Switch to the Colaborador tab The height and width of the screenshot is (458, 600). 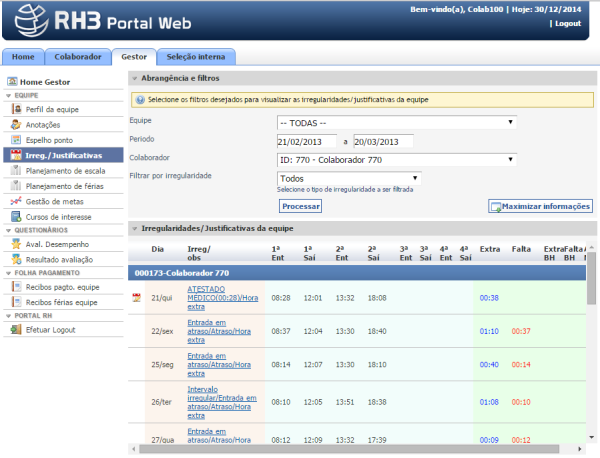click(x=78, y=57)
